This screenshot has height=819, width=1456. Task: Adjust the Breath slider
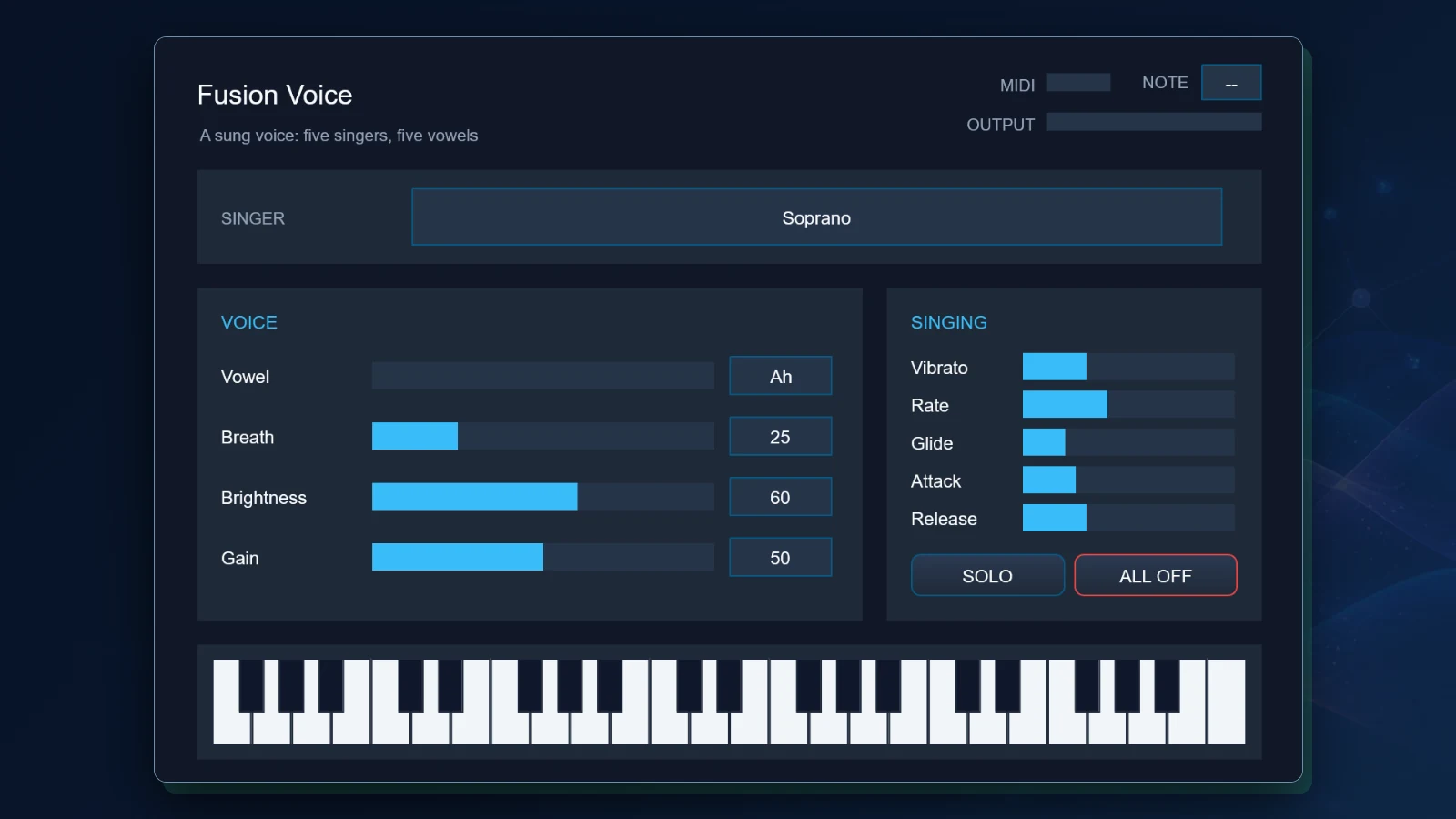[542, 436]
